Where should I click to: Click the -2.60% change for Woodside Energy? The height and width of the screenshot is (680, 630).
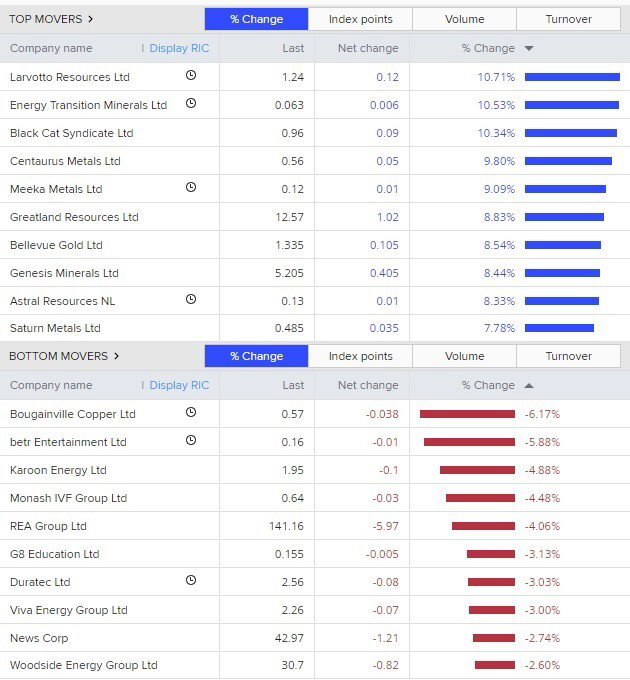(x=542, y=665)
